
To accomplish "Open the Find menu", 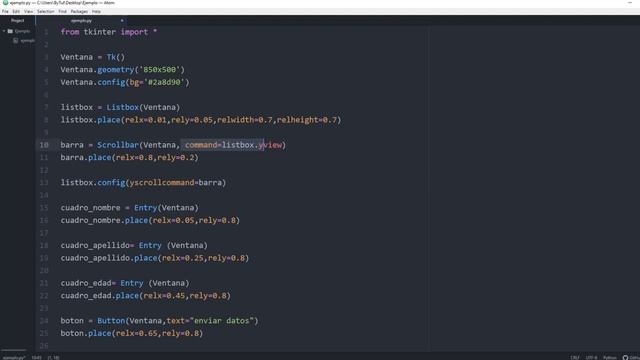I will pos(62,11).
